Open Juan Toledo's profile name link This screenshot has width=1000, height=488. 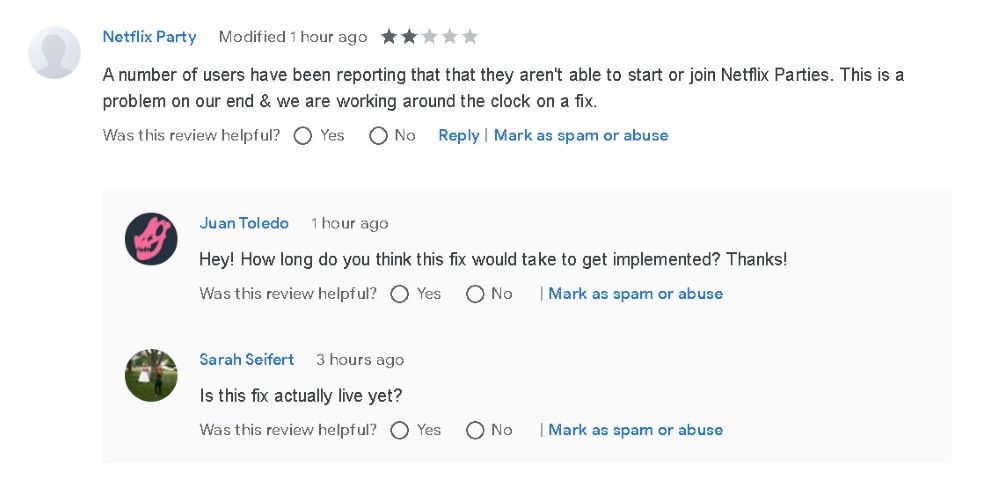[244, 223]
